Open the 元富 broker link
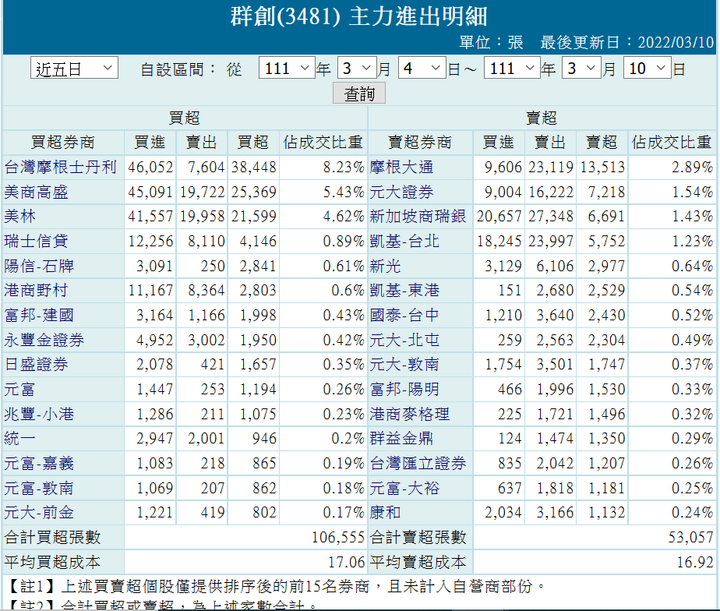Screen dimensions: 720x611 pyautogui.click(x=20, y=389)
